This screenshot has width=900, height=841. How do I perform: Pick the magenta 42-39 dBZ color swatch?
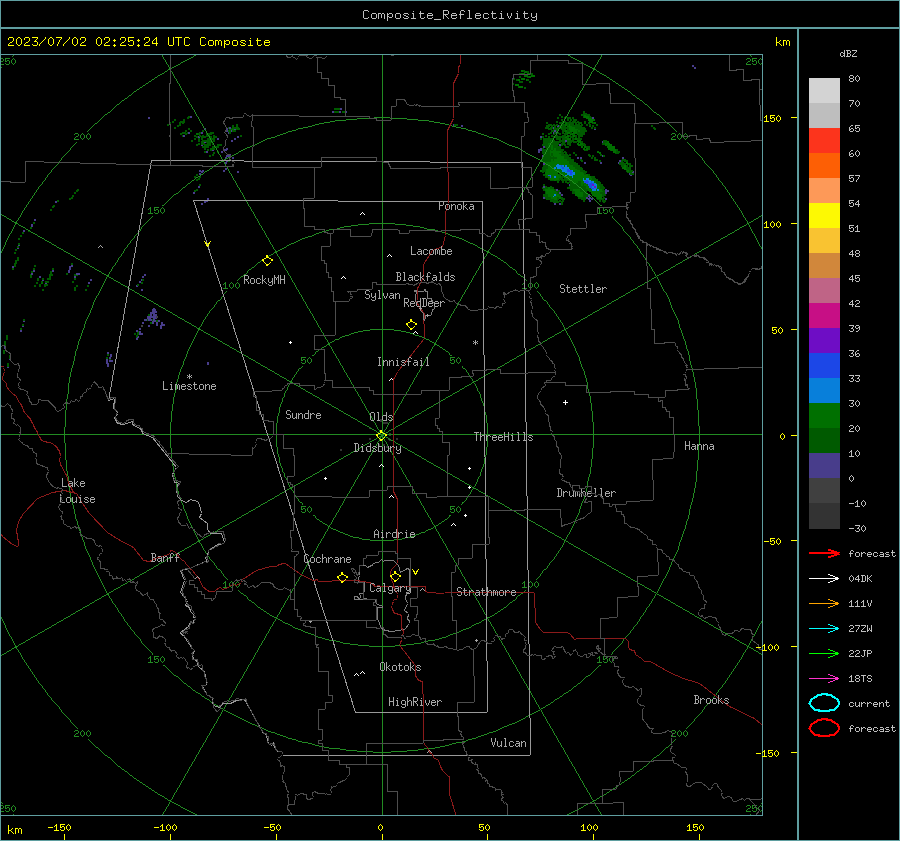click(824, 315)
